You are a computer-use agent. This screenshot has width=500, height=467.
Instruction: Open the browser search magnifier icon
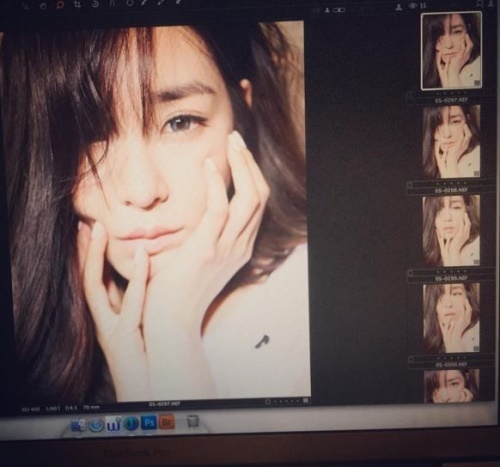[480, 4]
